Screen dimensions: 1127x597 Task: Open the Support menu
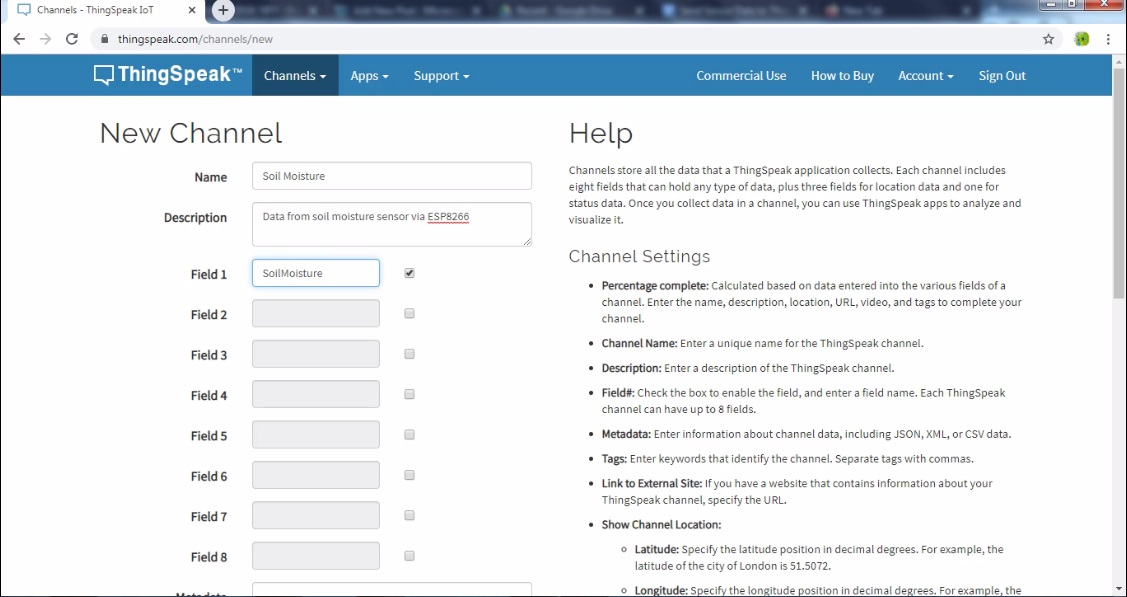point(441,76)
